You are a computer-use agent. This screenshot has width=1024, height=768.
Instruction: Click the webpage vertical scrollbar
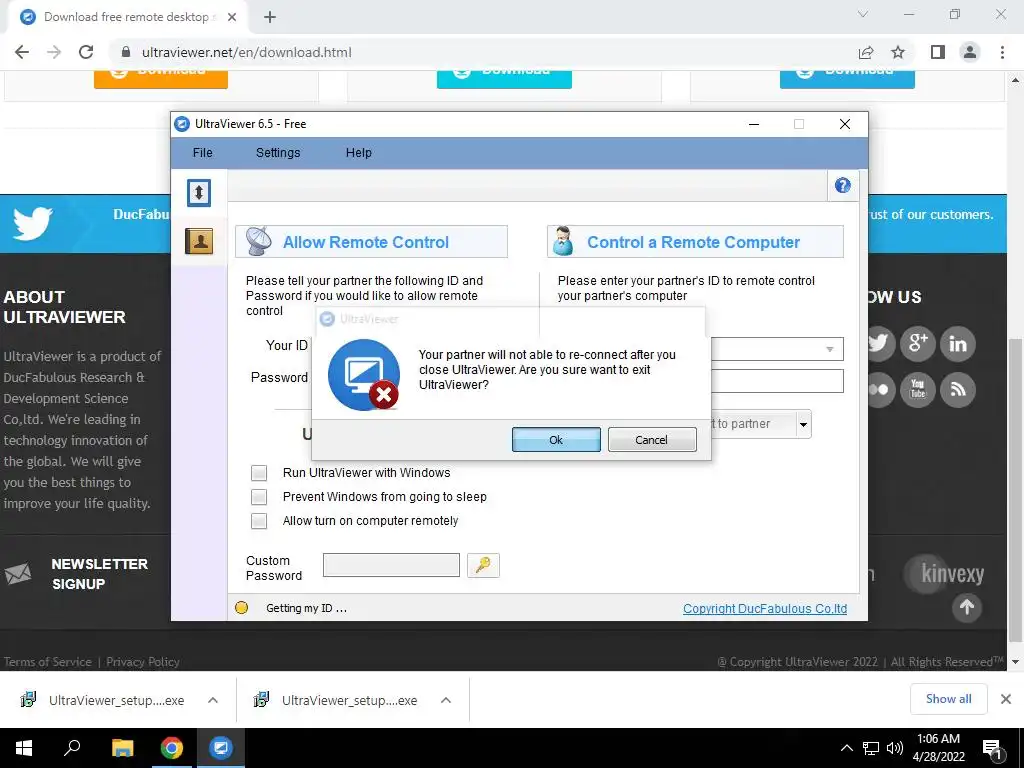tap(1015, 490)
